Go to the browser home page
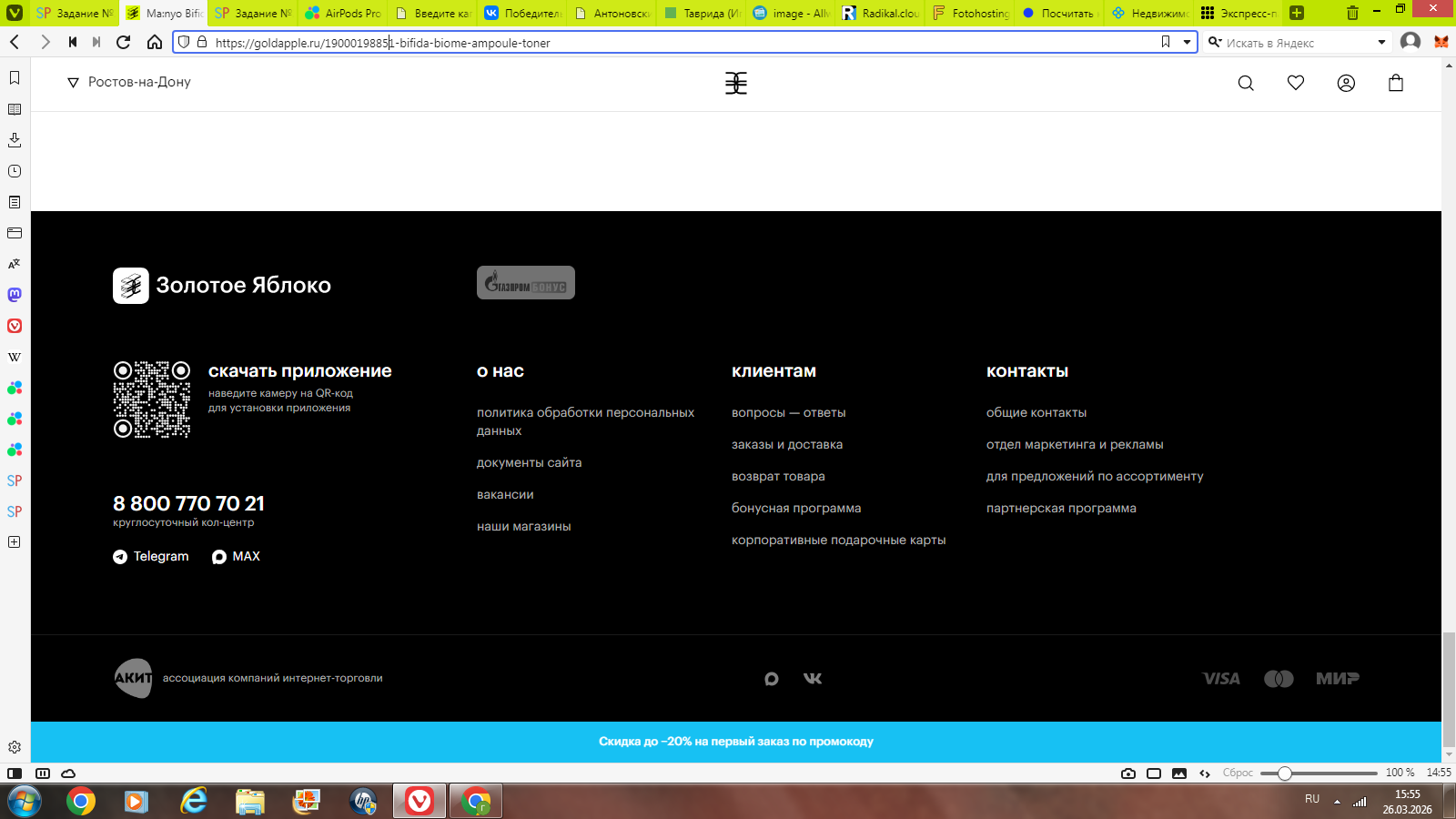1456x819 pixels. coord(155,42)
